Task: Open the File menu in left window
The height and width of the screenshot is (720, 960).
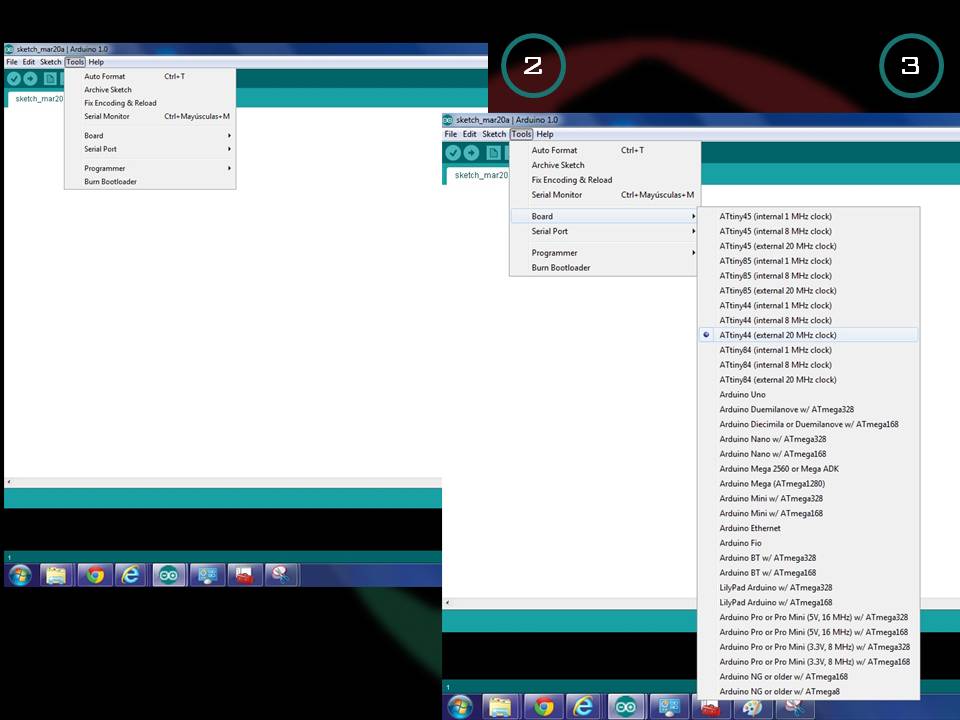Action: pos(12,62)
